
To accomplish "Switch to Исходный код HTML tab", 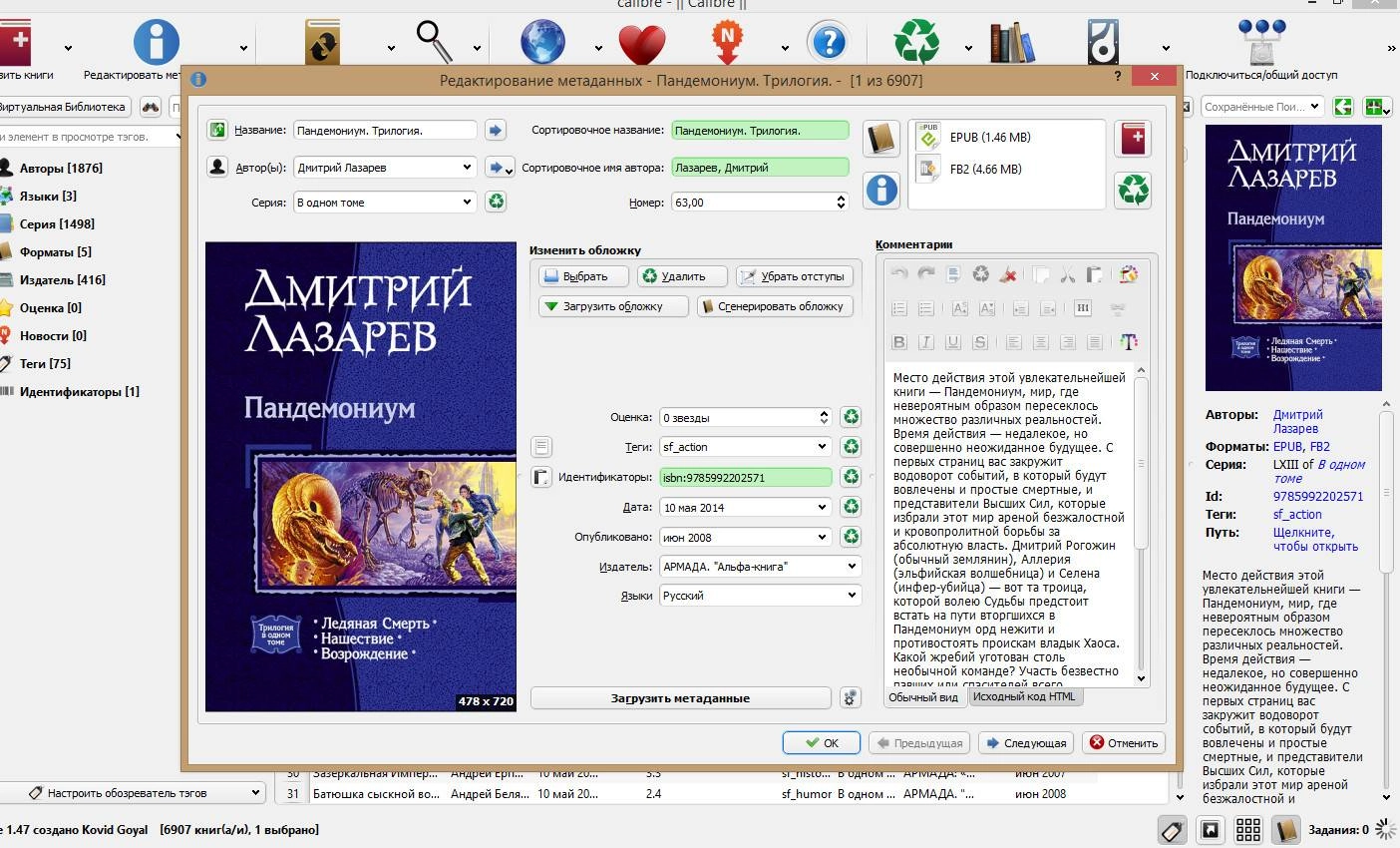I will [x=1024, y=696].
